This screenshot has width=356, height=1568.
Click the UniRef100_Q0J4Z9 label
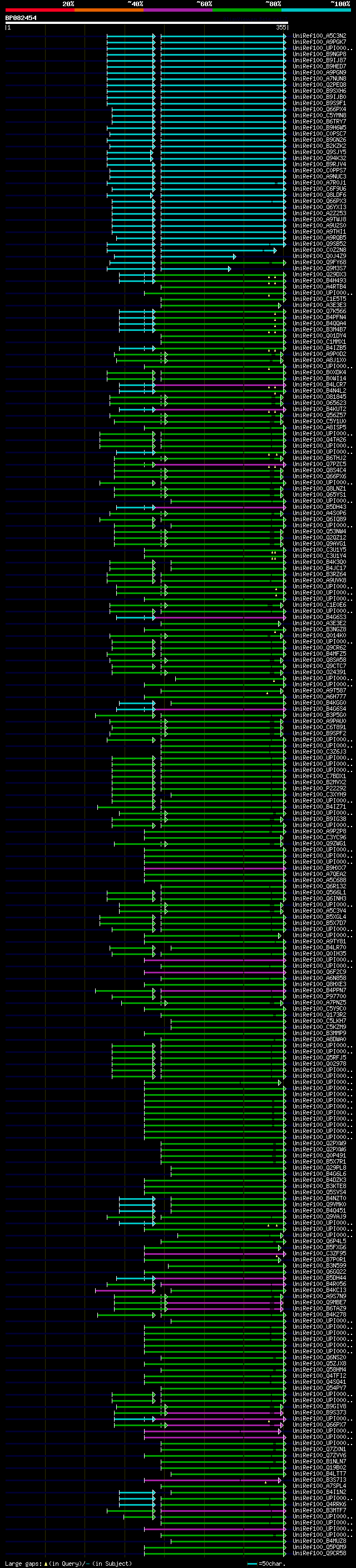click(x=319, y=256)
